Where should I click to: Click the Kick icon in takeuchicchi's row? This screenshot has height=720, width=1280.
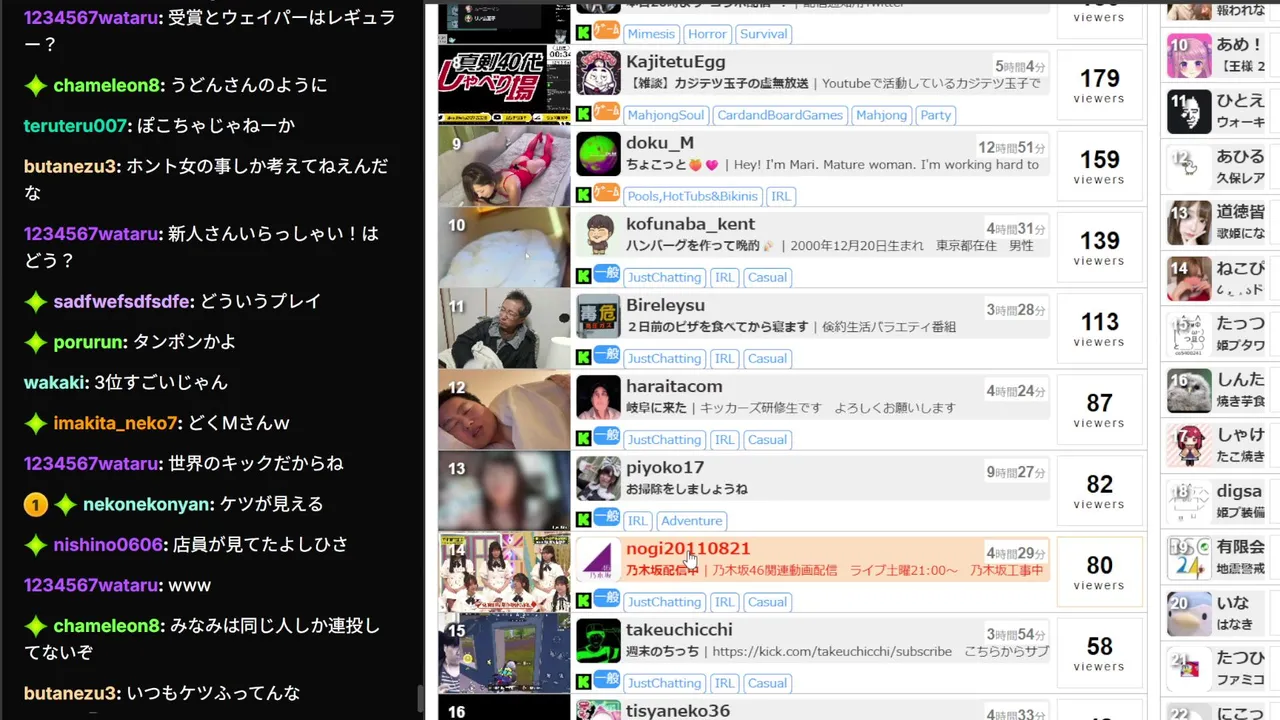[583, 682]
